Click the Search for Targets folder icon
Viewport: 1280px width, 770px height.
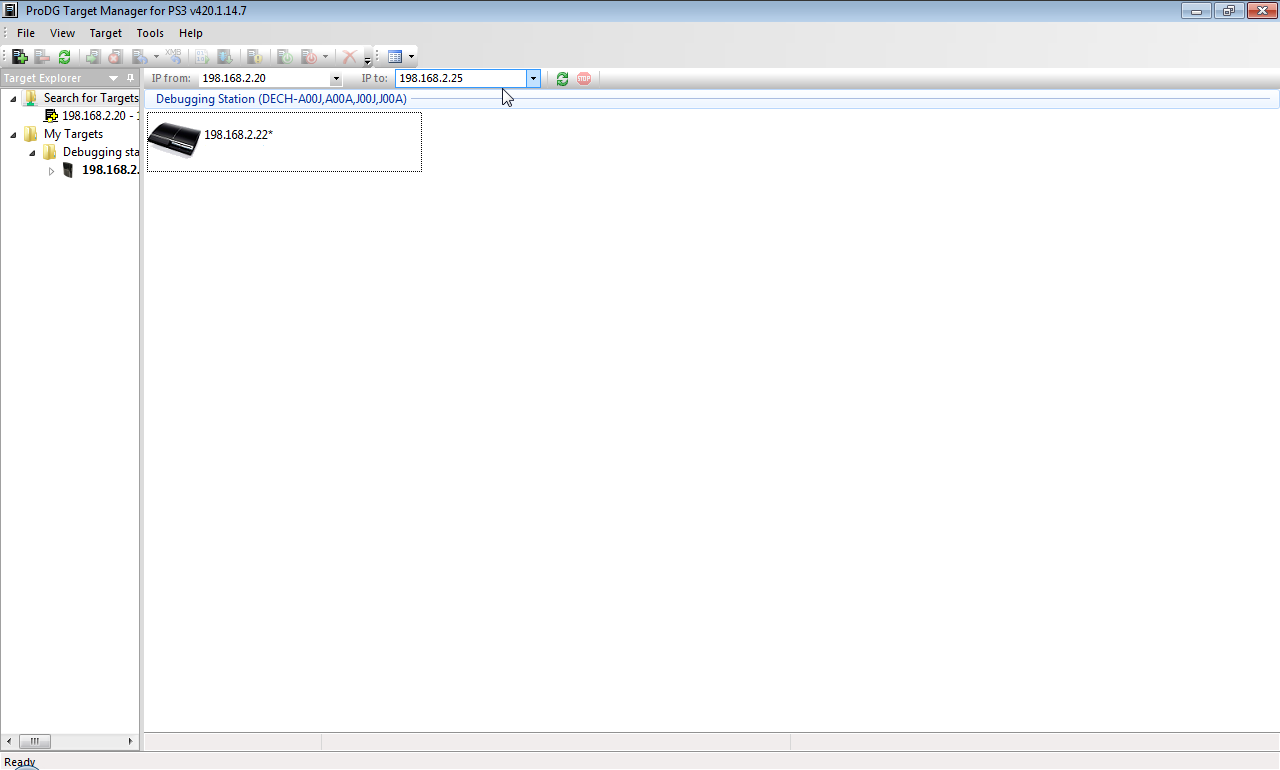click(x=31, y=98)
